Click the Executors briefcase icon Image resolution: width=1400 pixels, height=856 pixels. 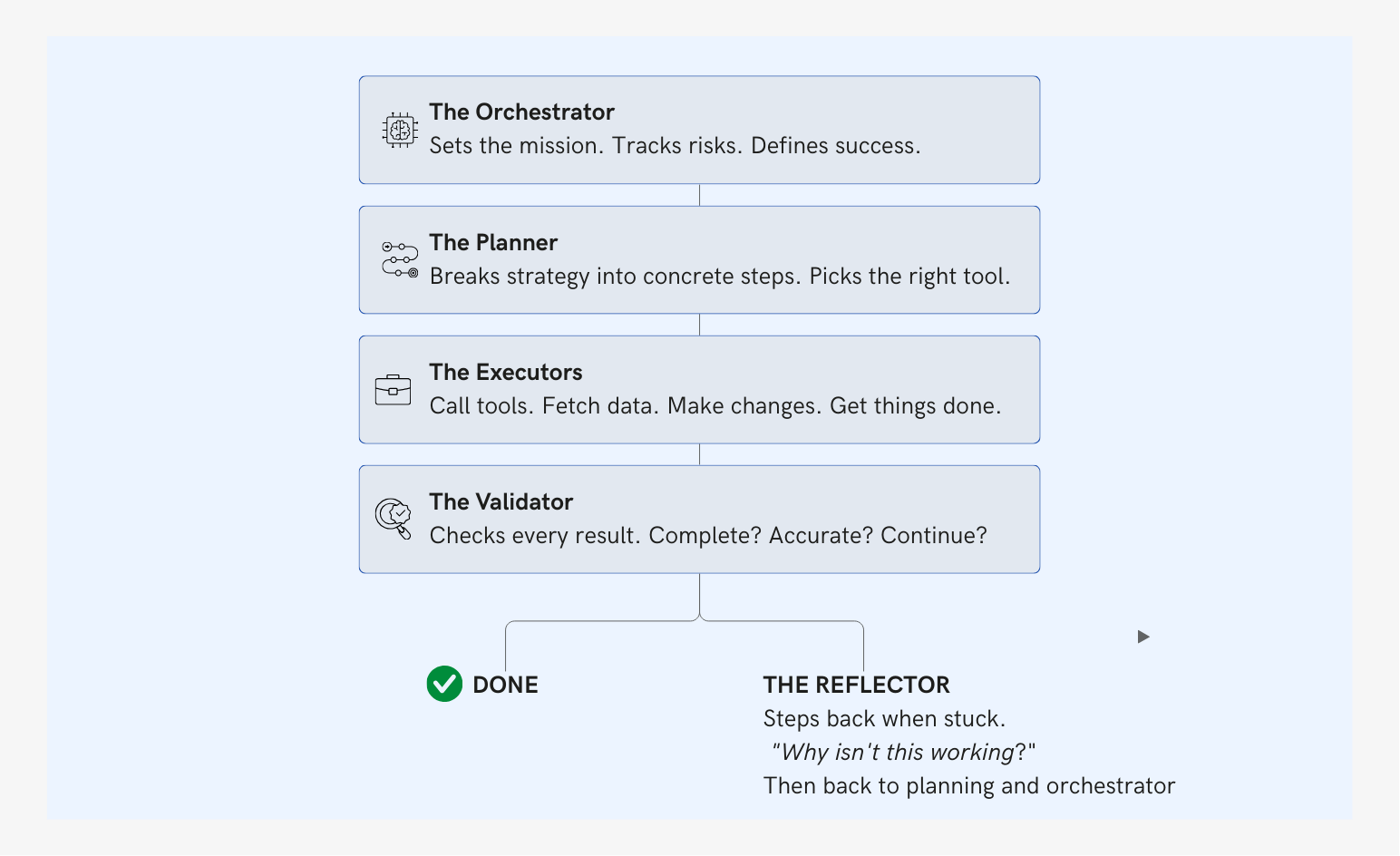(393, 390)
